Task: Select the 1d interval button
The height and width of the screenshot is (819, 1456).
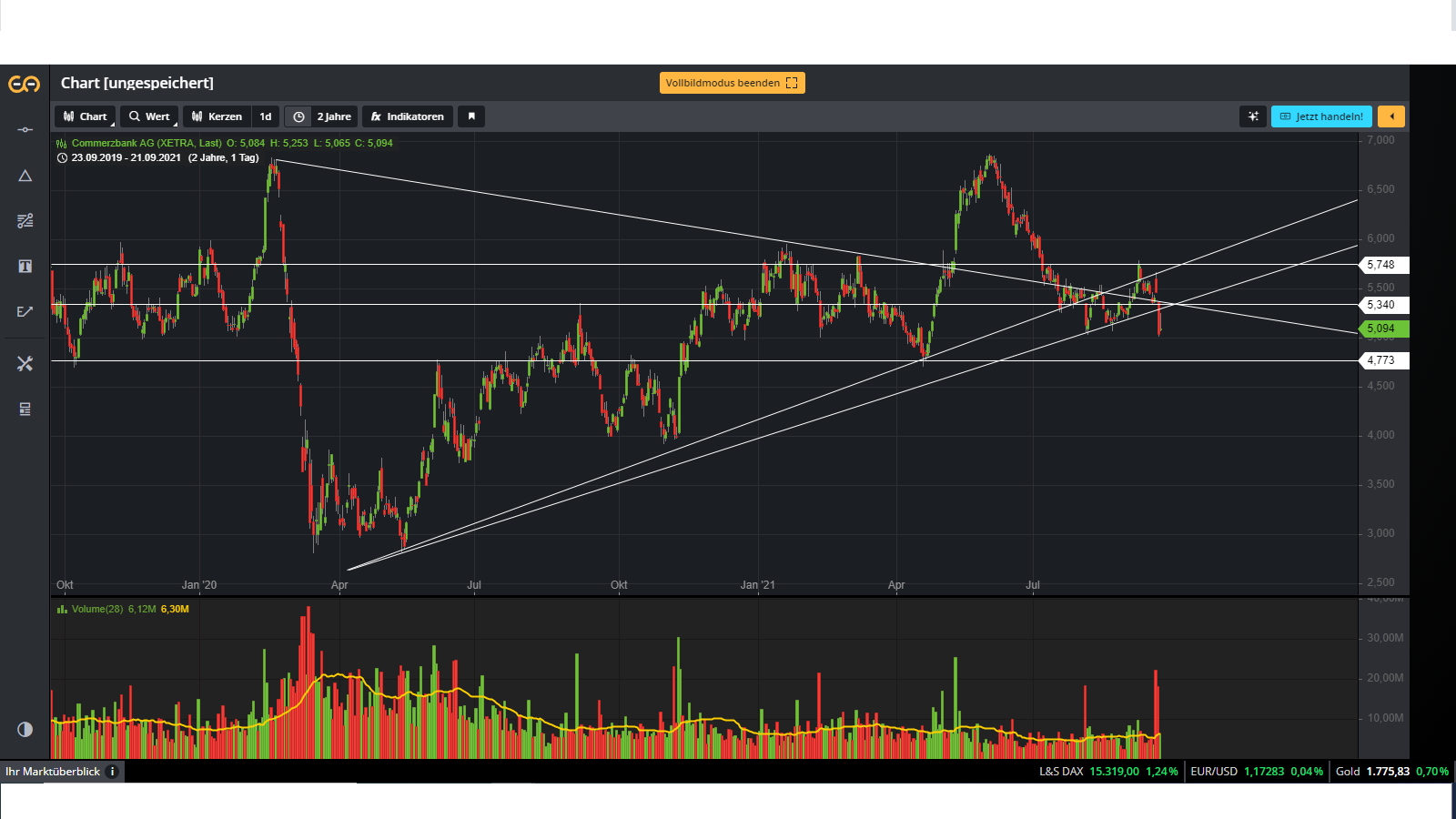Action: 266,116
